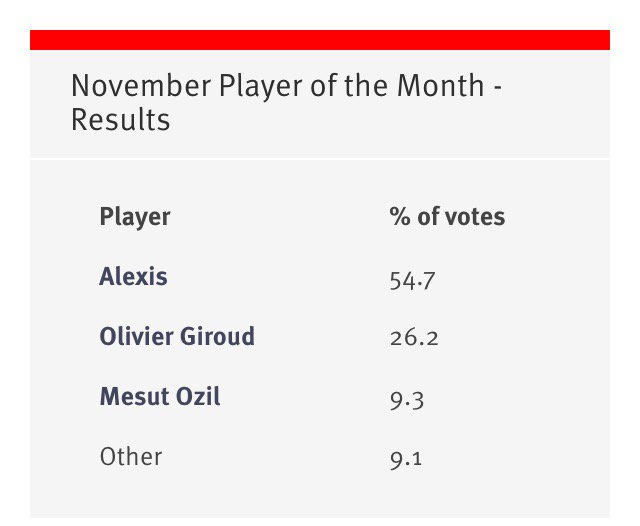Click the percent sign in votes header
Image resolution: width=640 pixels, height=526 pixels.
(400, 216)
